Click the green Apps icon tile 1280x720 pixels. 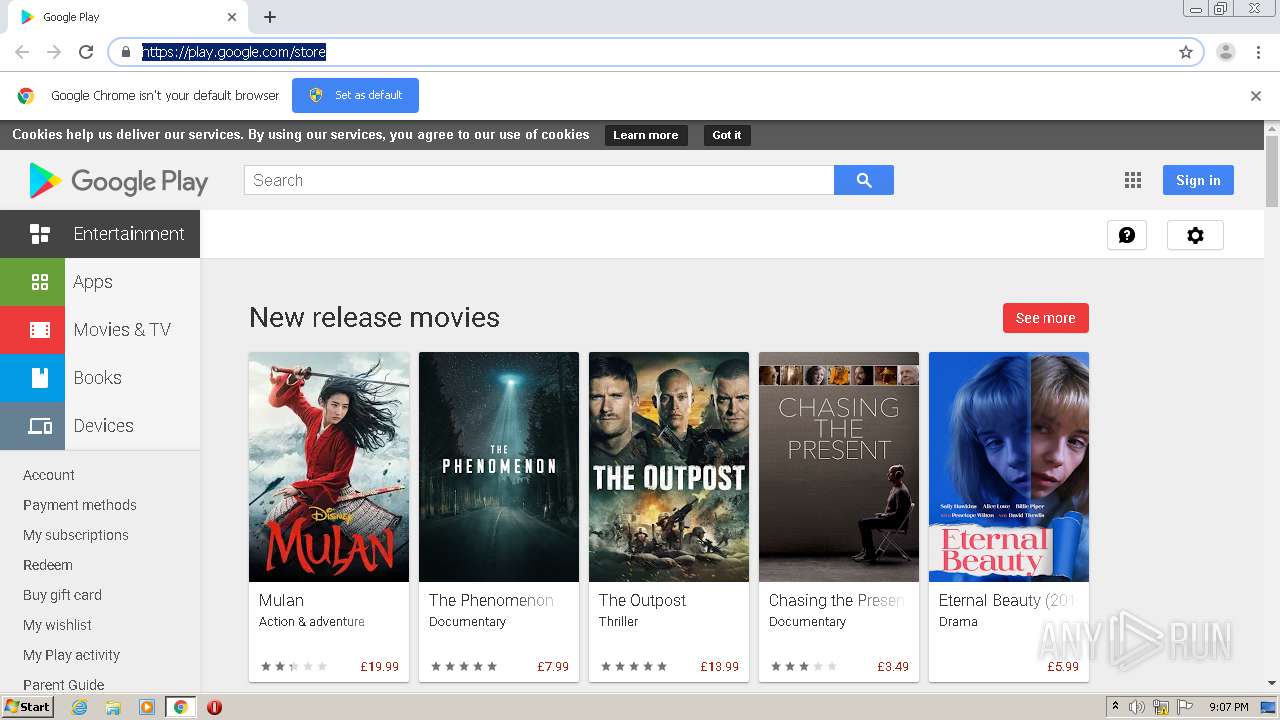32,282
